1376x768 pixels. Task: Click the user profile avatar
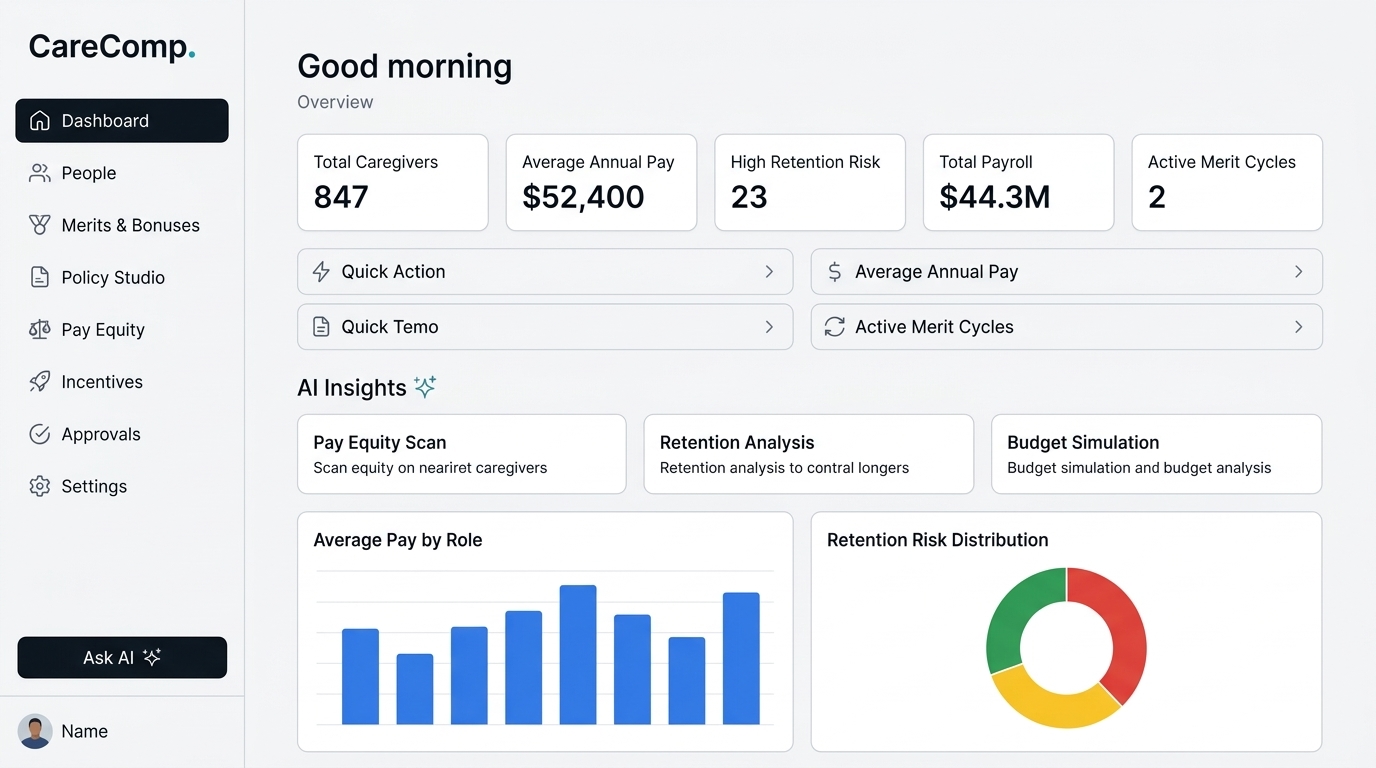click(35, 731)
